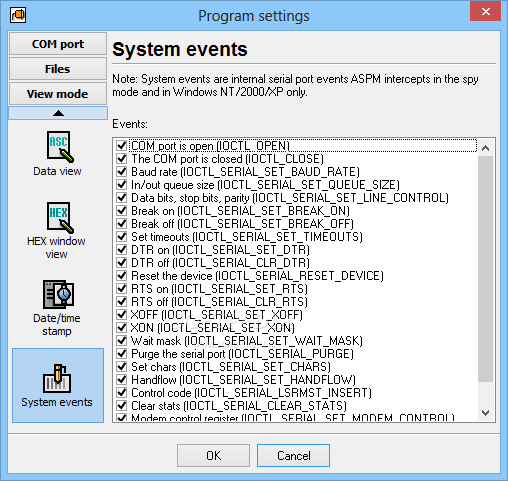Open the HEX window view icon
Image resolution: width=508 pixels, height=481 pixels.
coord(60,217)
